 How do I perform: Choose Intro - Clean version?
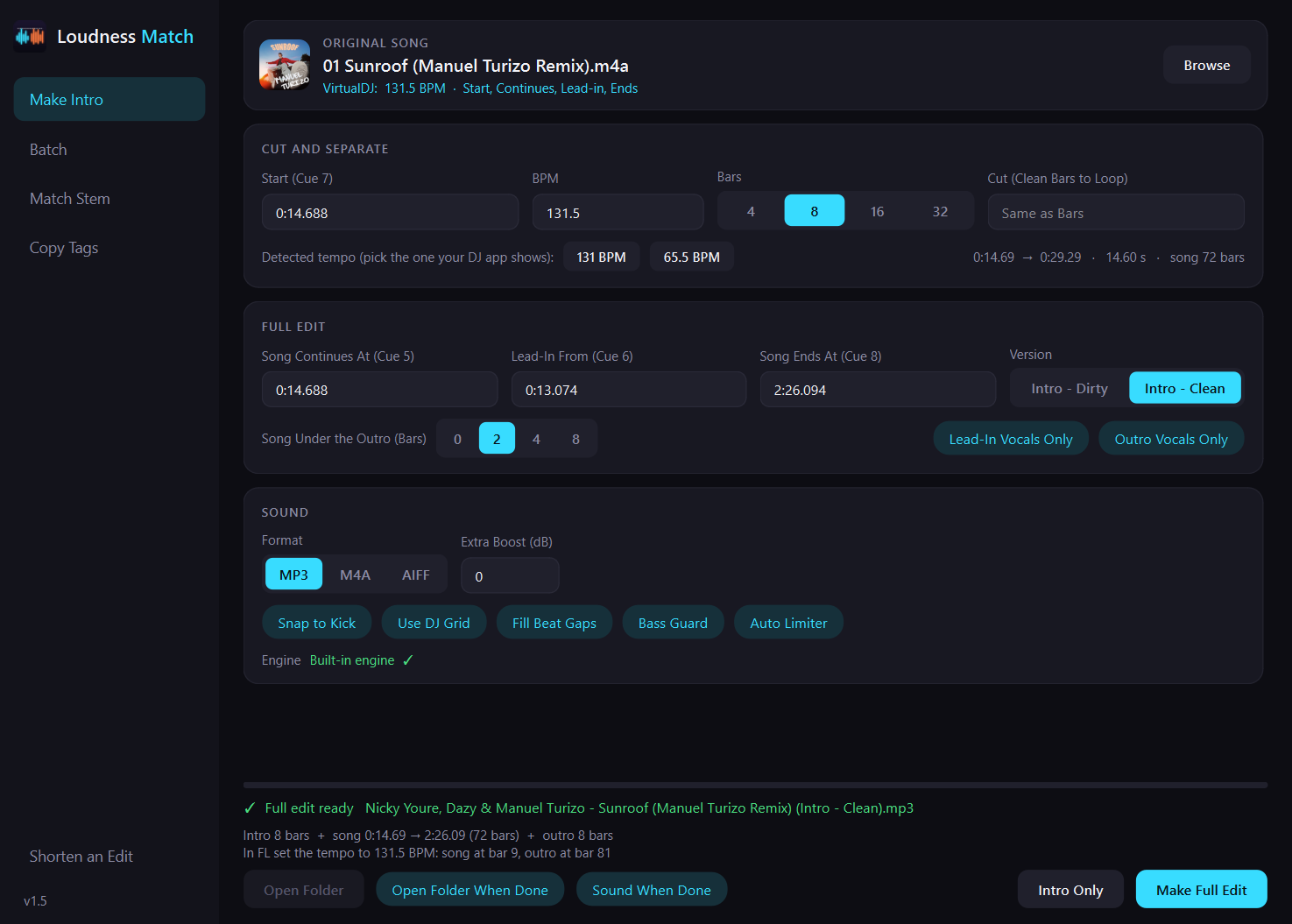tap(1184, 388)
